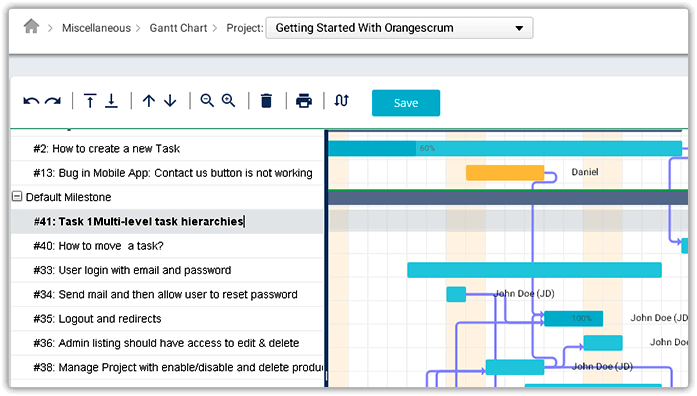
Task: Click the teal bar for task #38
Action: [x=515, y=367]
